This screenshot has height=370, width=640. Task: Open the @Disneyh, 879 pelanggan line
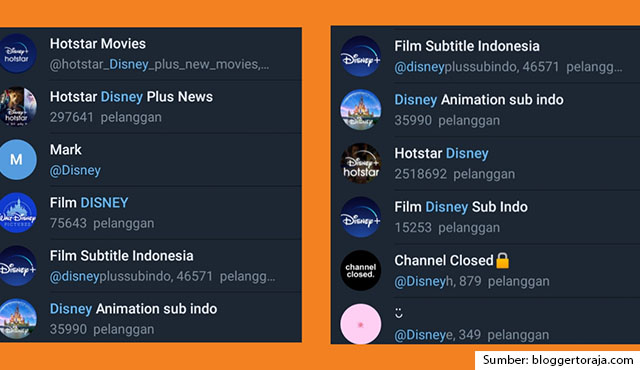click(472, 281)
